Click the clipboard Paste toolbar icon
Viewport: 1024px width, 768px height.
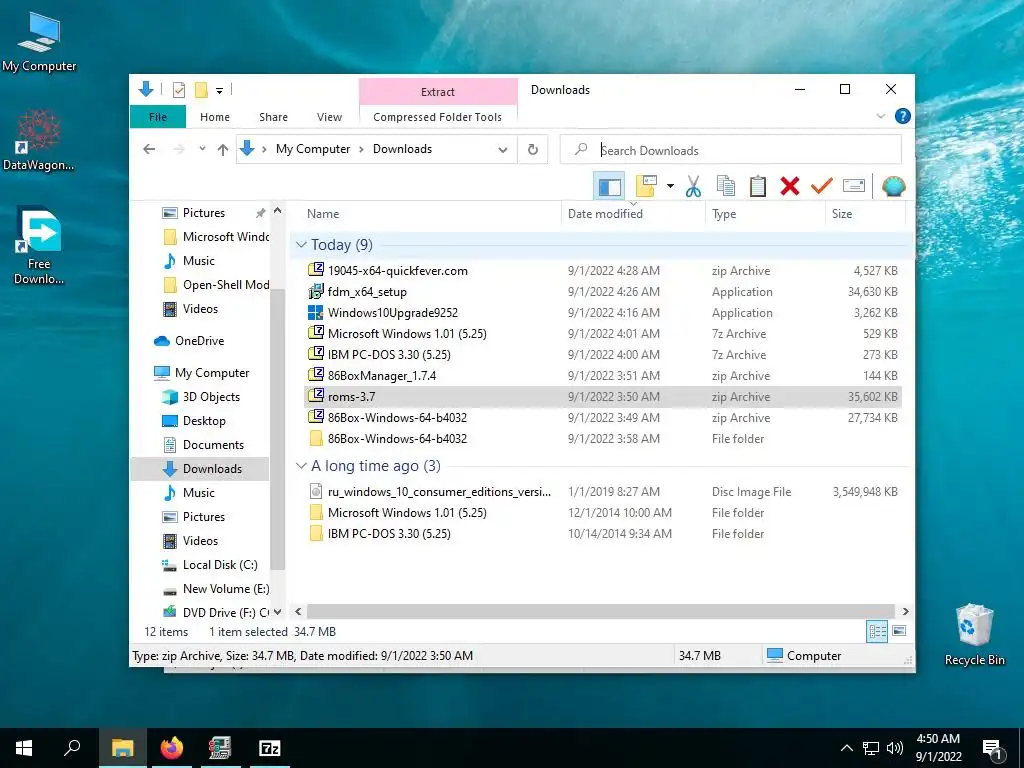(758, 187)
